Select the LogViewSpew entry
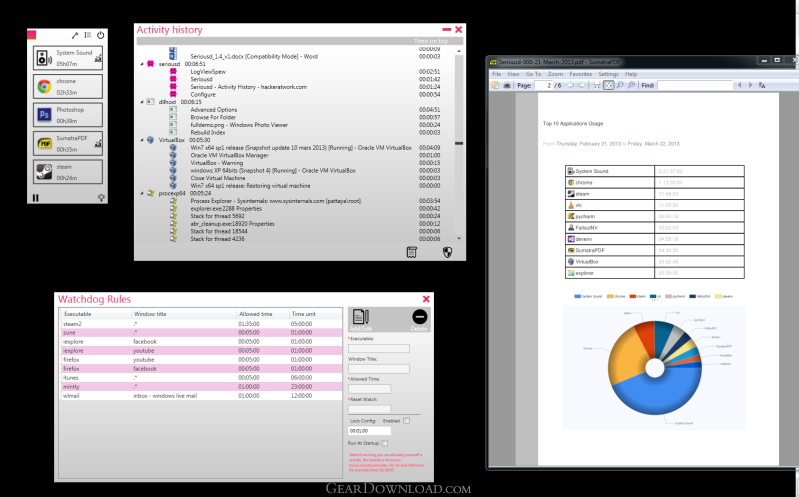 (x=208, y=72)
